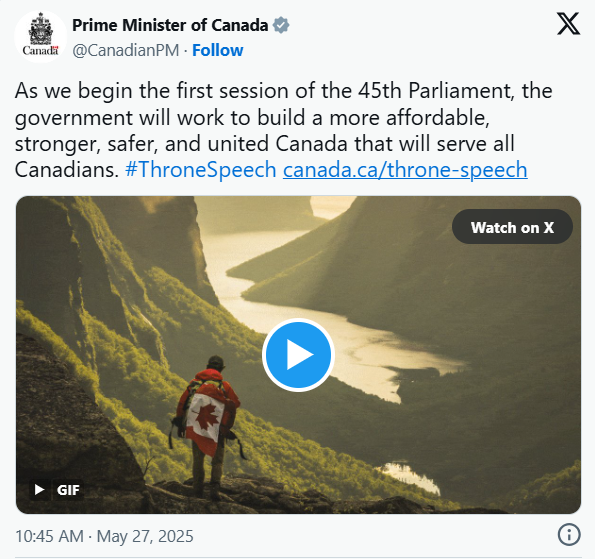Open the #ThroneSpeech hashtag
This screenshot has width=595, height=559.
[x=200, y=169]
